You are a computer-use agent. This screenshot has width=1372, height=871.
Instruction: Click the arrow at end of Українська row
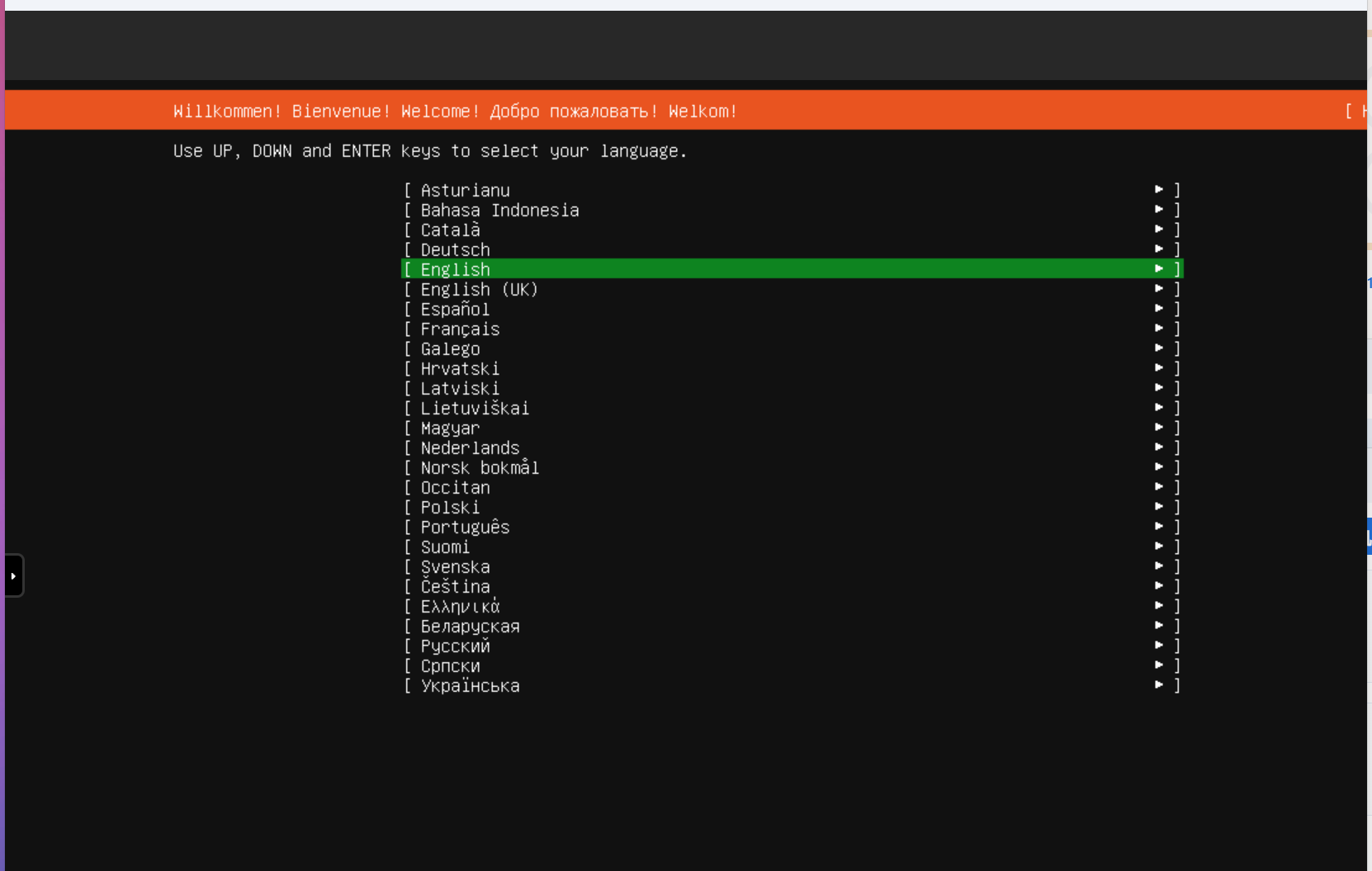pos(1159,684)
